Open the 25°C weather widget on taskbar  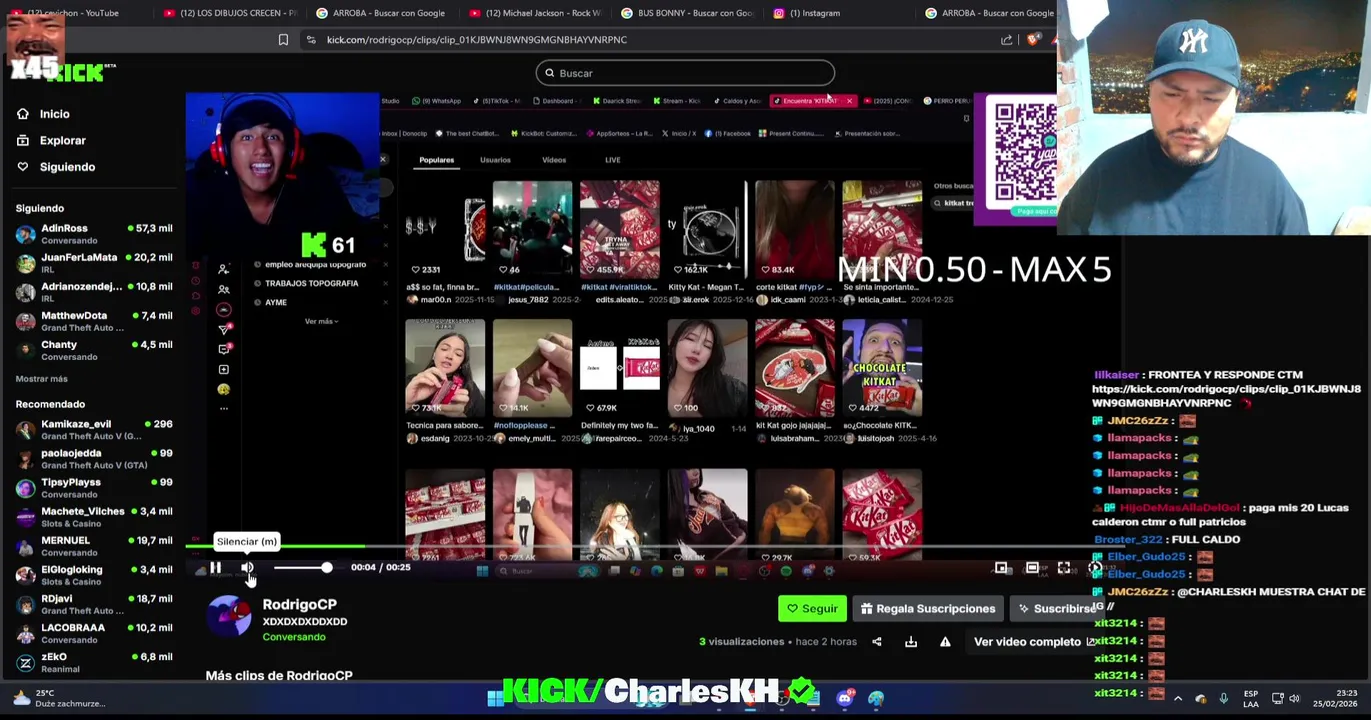pyautogui.click(x=57, y=698)
